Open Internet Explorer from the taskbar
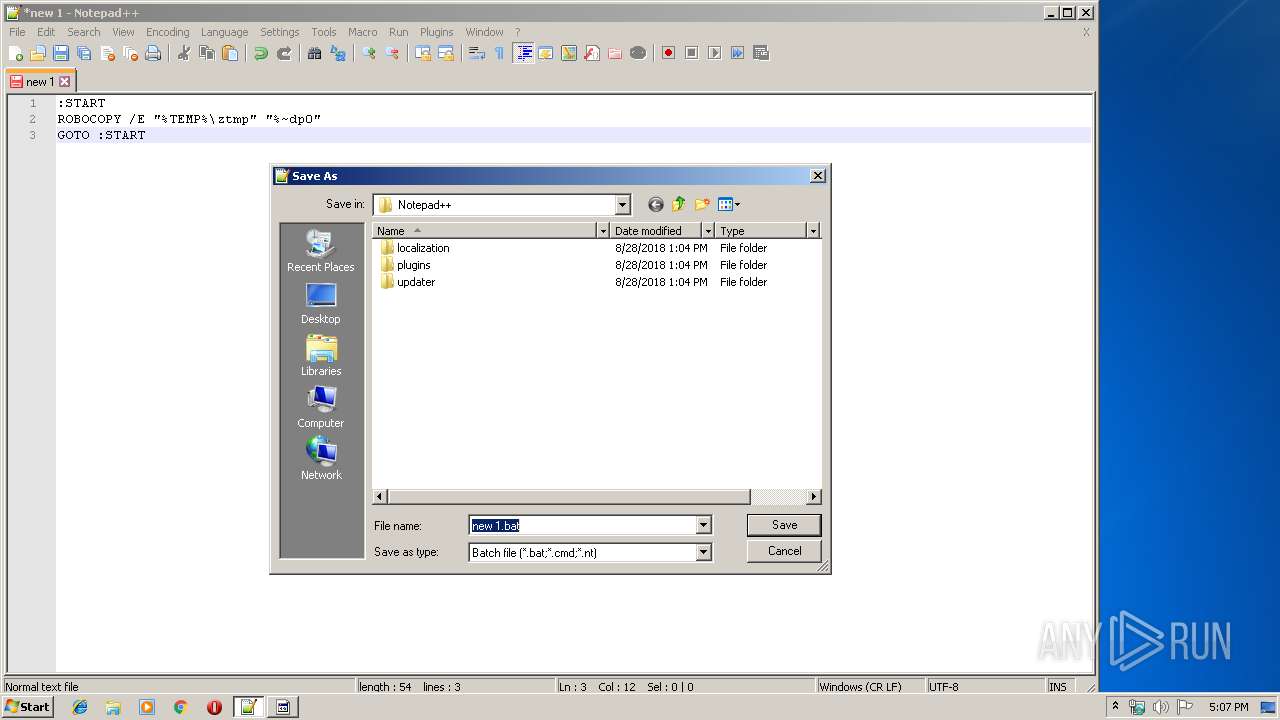The width and height of the screenshot is (1280, 720). tap(80, 707)
